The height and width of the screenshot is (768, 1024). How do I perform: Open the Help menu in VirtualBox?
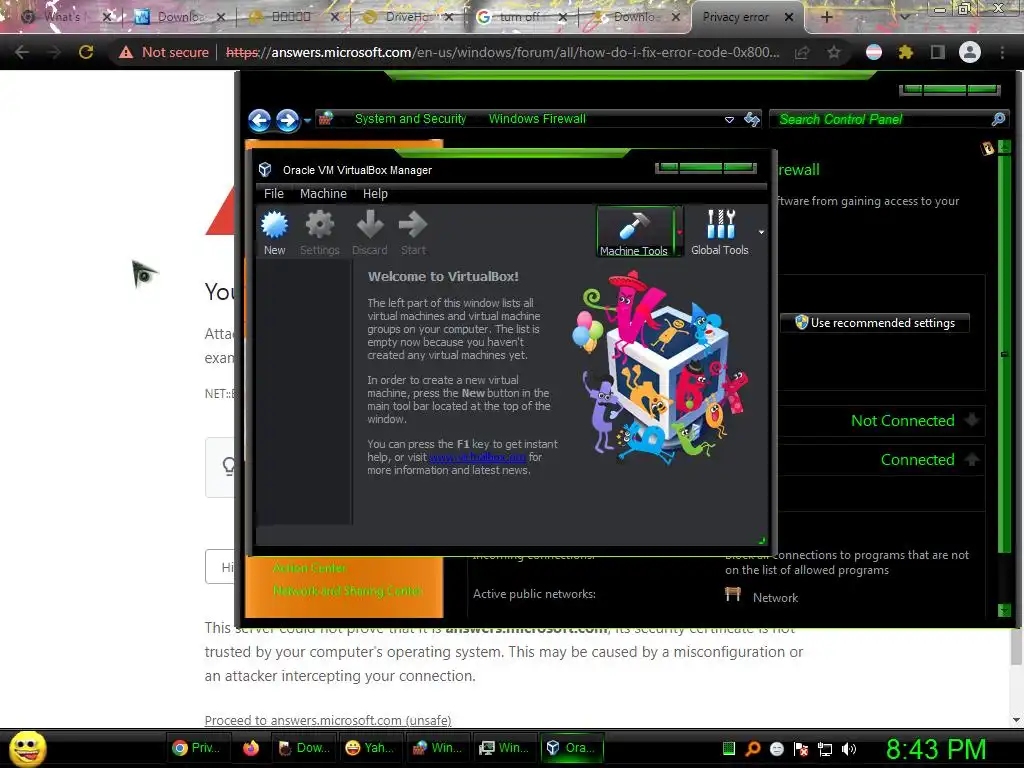375,193
